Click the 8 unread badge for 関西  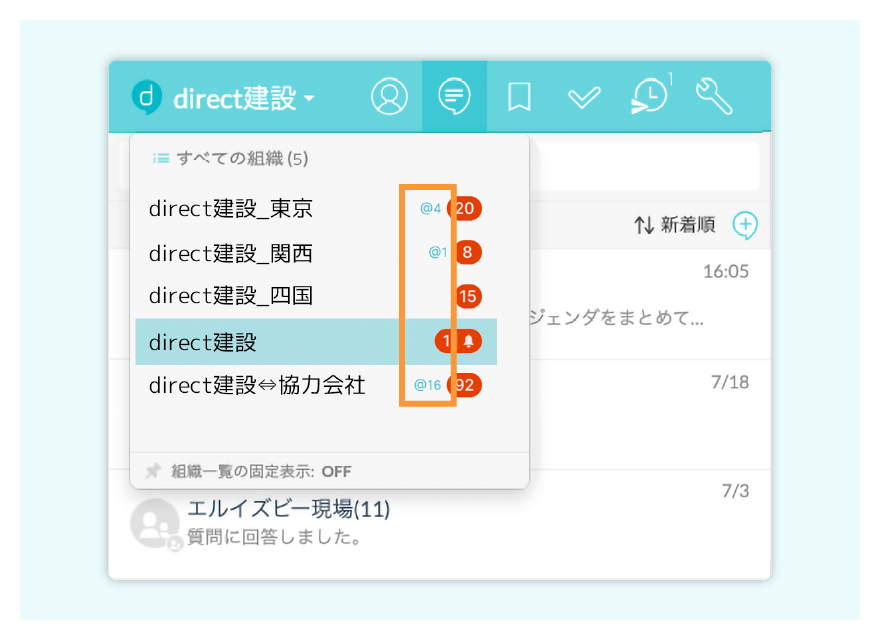tap(468, 253)
